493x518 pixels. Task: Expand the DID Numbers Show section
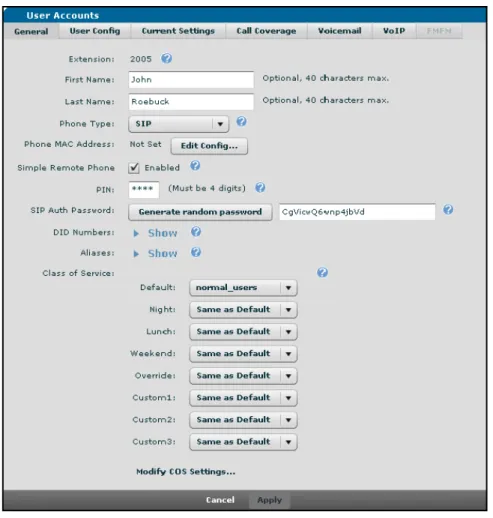[x=155, y=233]
